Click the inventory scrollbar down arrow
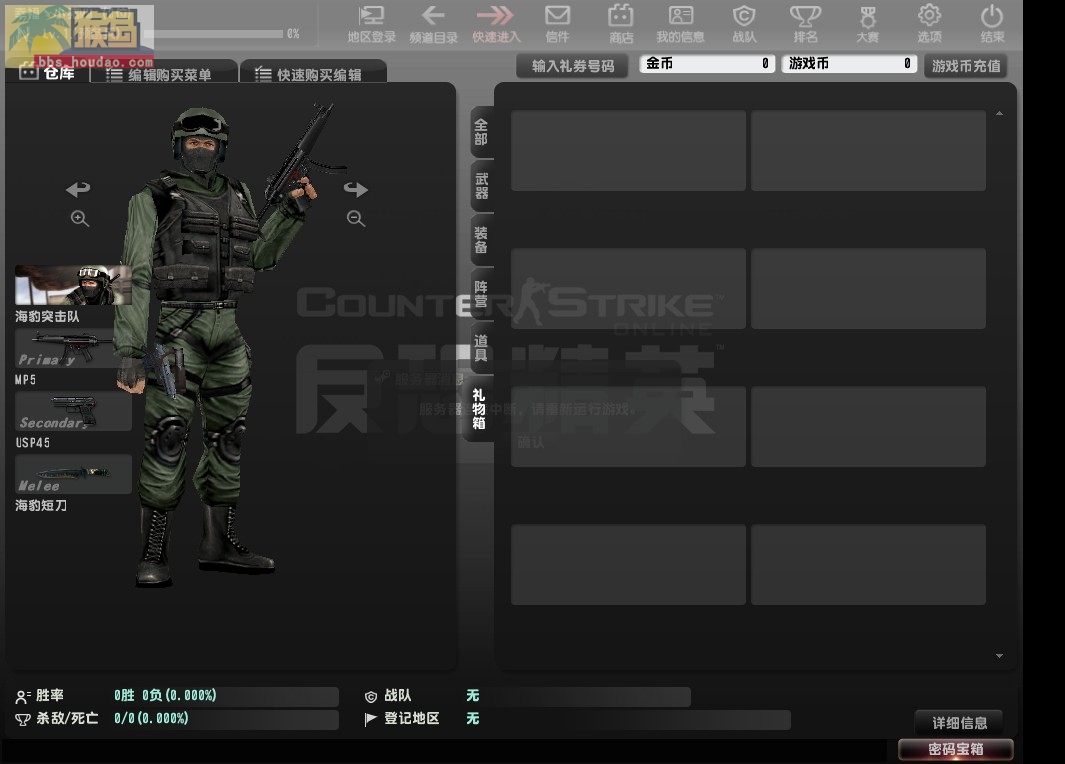 (x=999, y=656)
